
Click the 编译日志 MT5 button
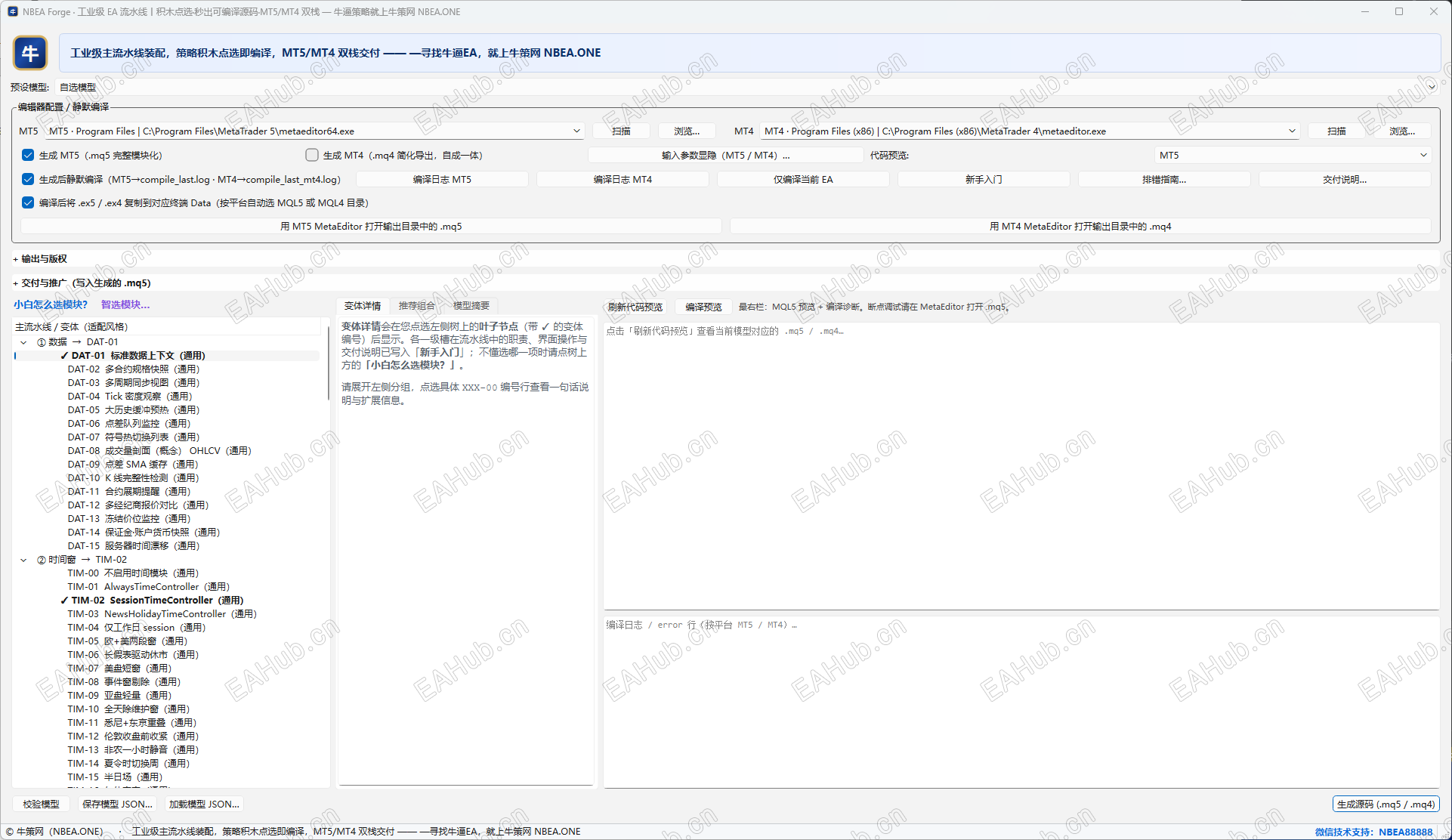tap(442, 180)
